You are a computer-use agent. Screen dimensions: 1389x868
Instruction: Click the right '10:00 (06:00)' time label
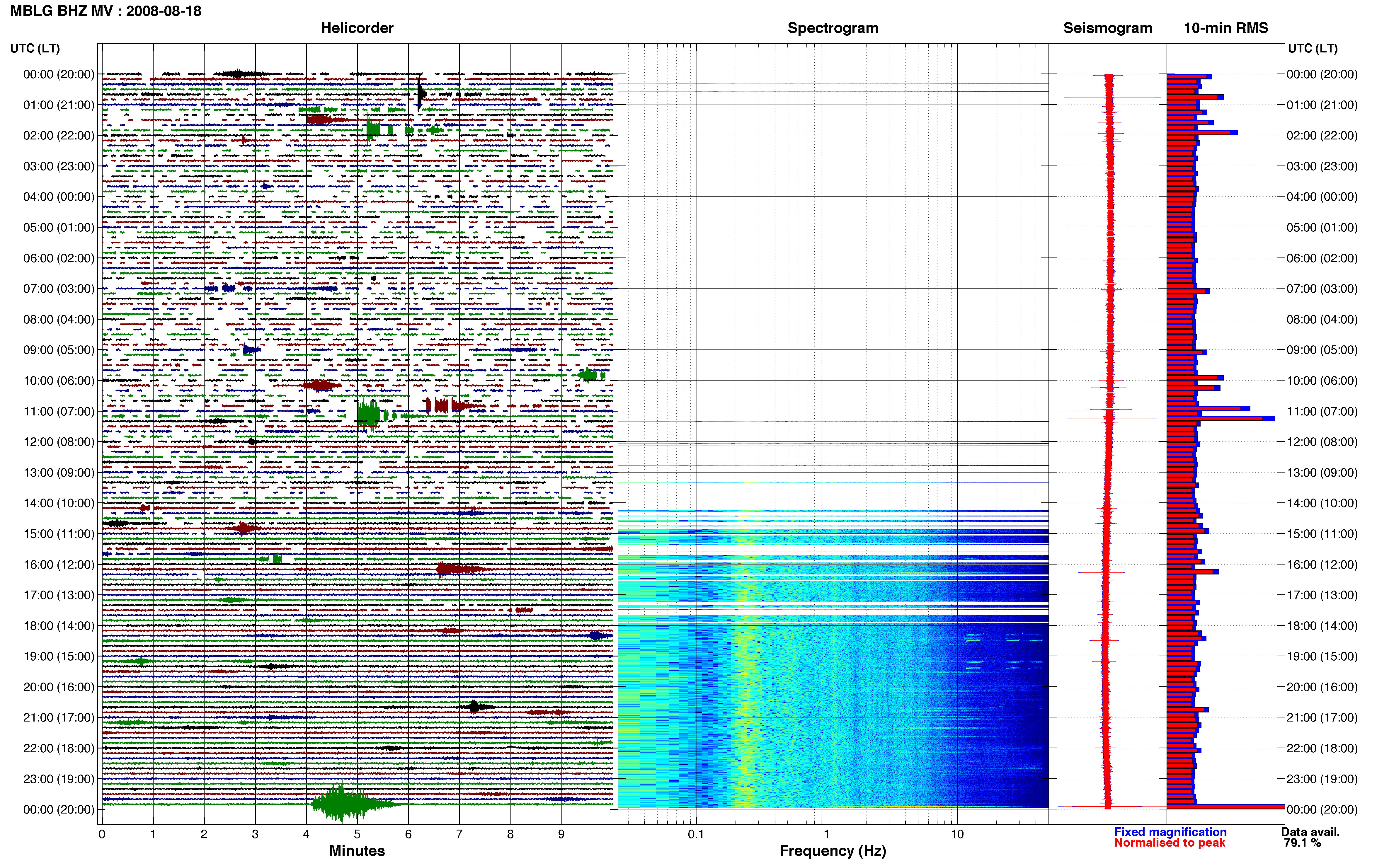(x=1322, y=380)
